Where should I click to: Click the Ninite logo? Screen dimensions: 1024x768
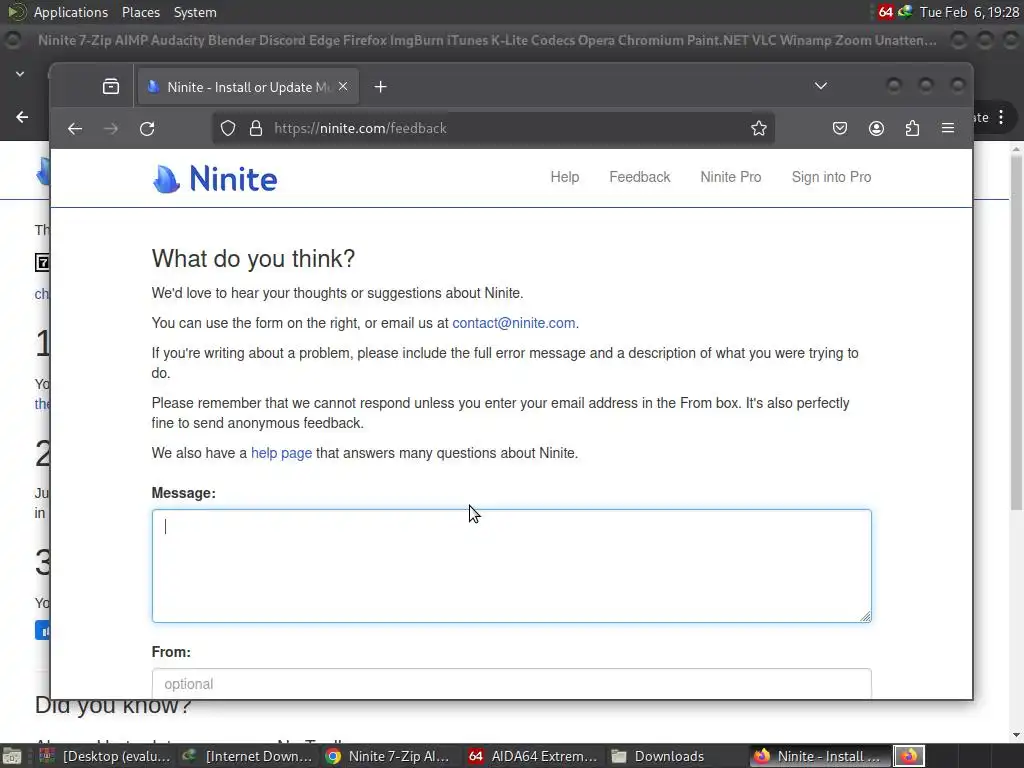tap(215, 178)
